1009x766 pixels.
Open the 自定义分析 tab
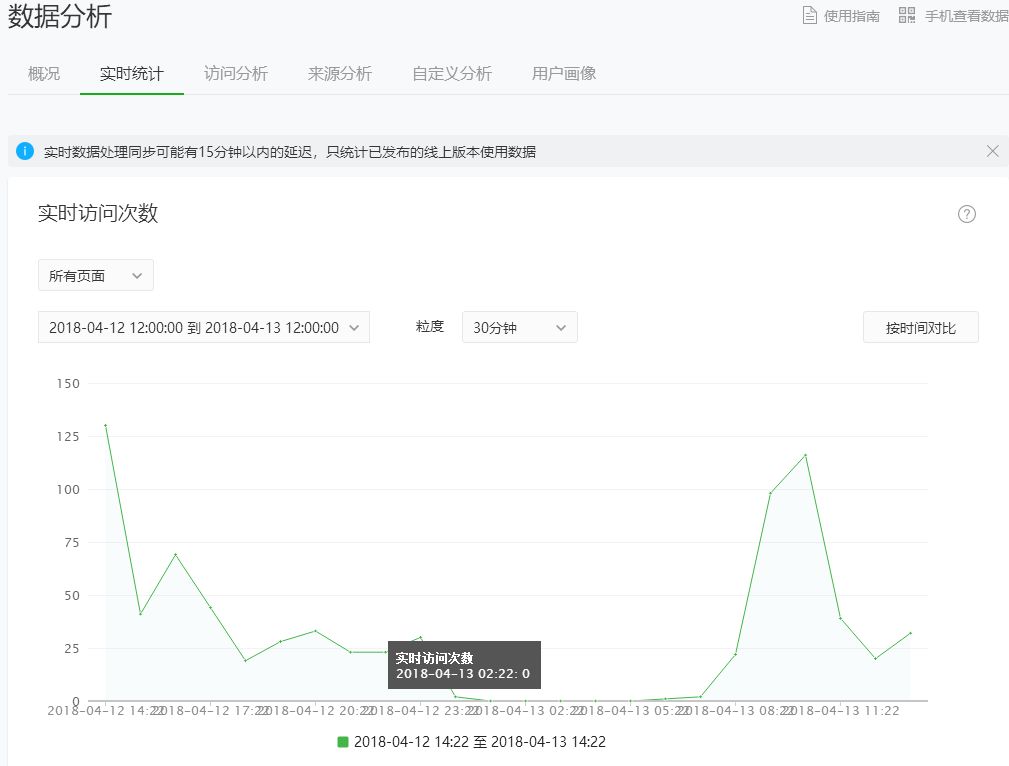pos(451,73)
